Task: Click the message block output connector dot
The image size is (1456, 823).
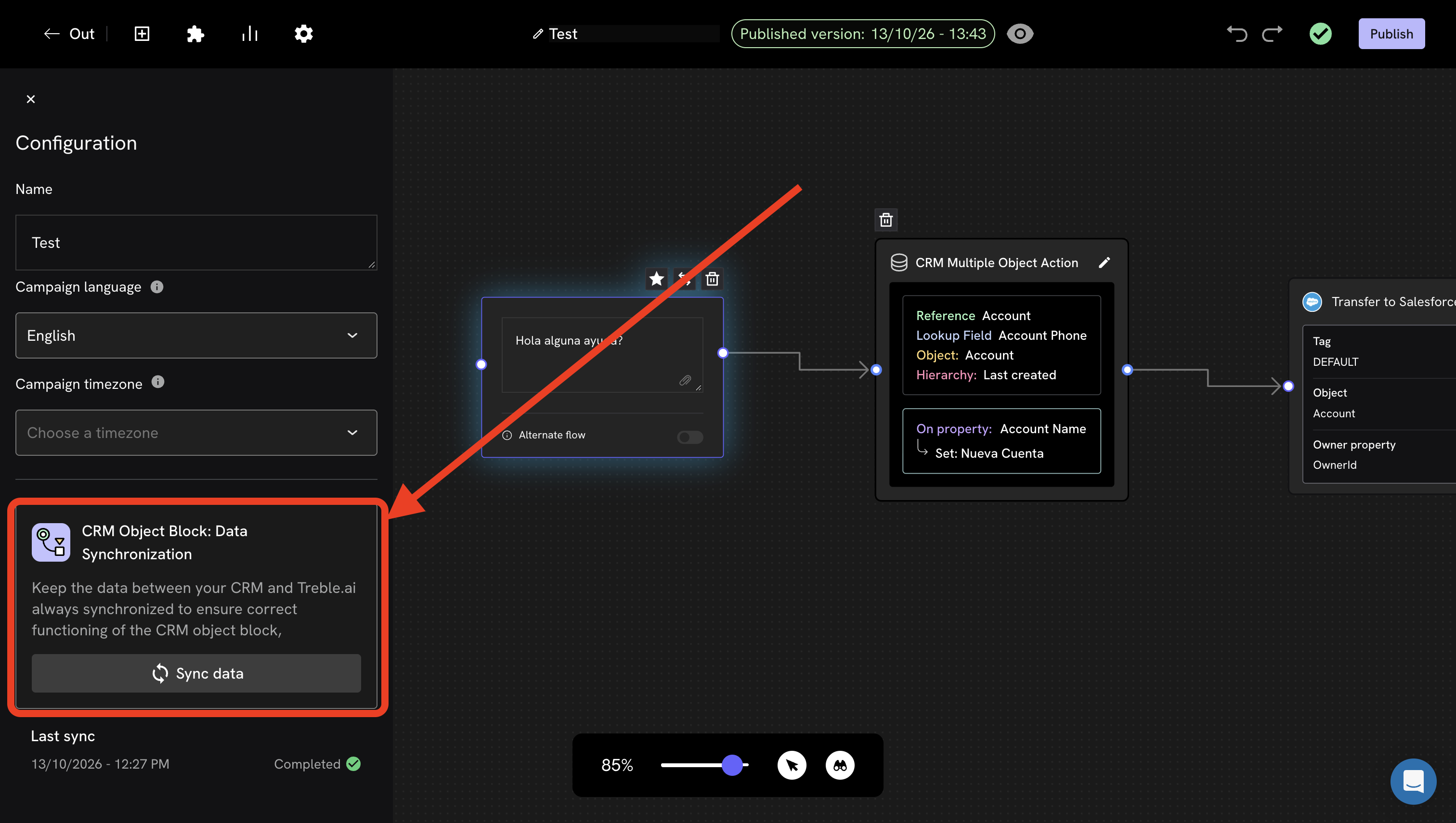Action: click(723, 353)
